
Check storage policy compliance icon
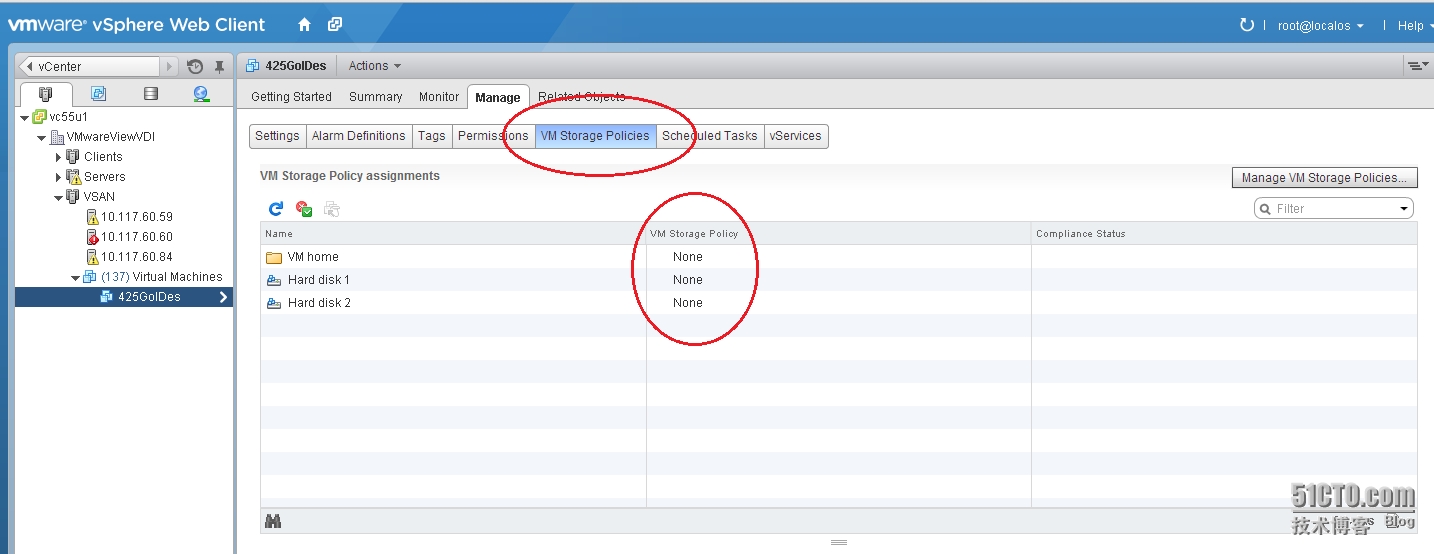pos(304,209)
